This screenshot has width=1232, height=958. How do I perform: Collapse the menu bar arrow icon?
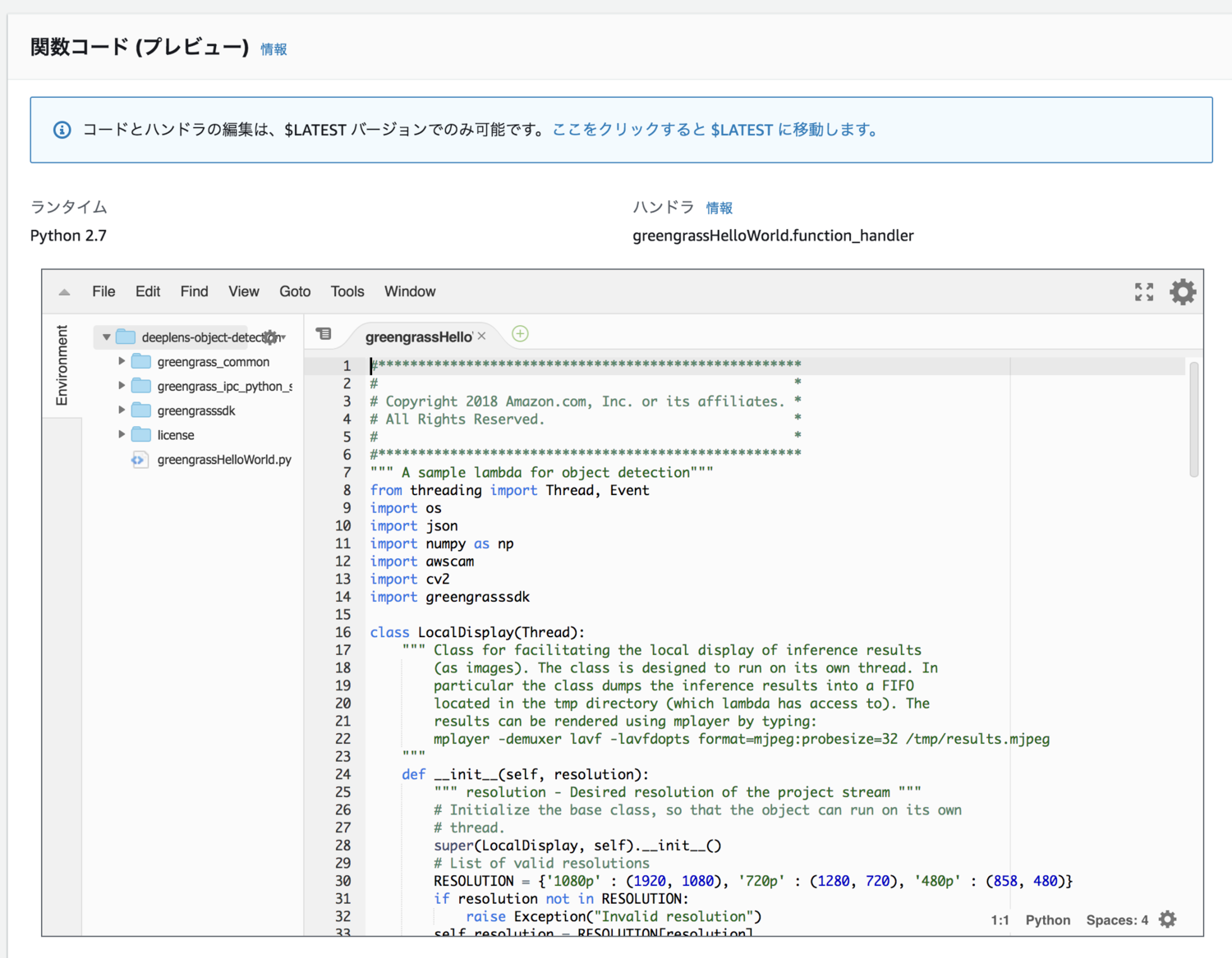tap(64, 292)
